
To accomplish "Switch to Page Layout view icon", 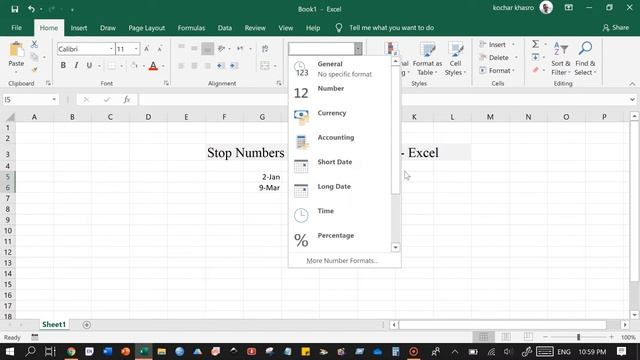I will pyautogui.click(x=506, y=337).
